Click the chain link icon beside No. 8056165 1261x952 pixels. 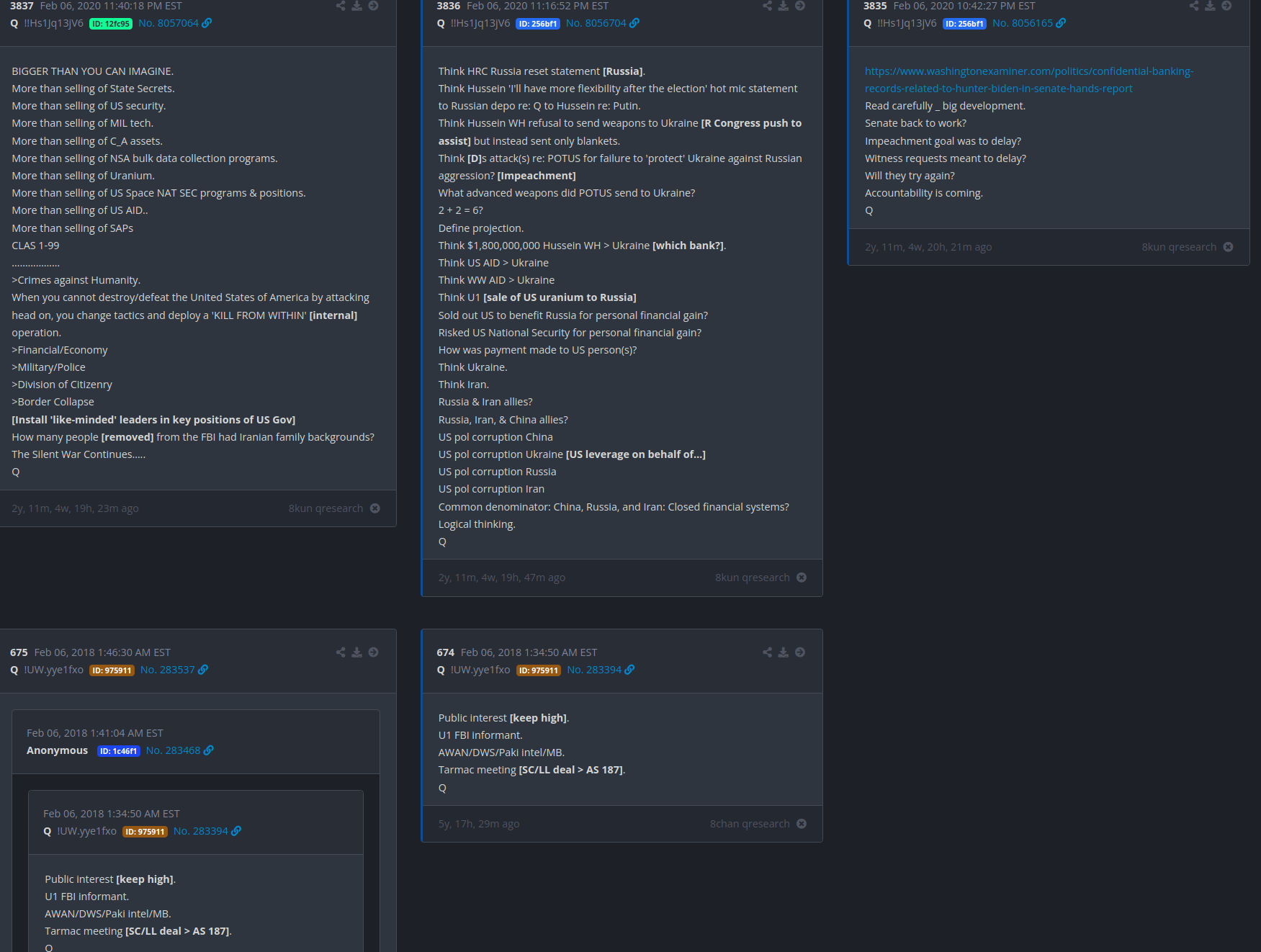coord(1061,23)
